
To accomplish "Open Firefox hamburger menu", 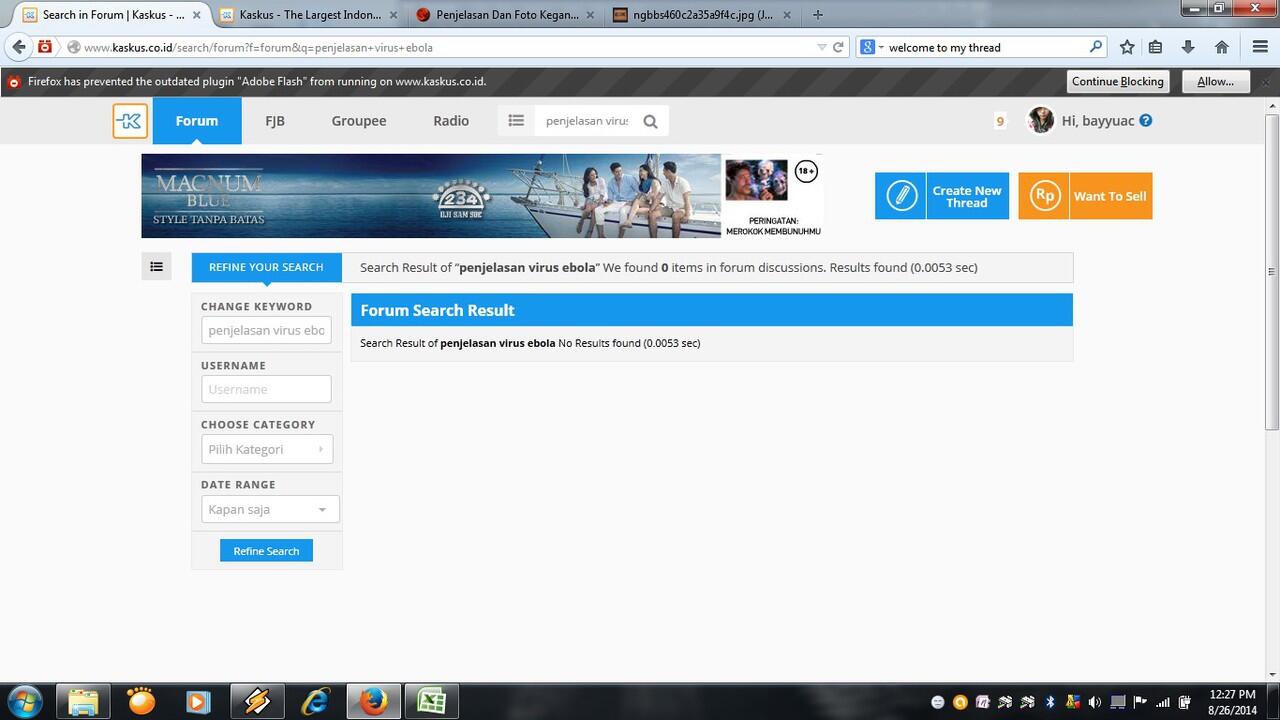I will point(1260,47).
